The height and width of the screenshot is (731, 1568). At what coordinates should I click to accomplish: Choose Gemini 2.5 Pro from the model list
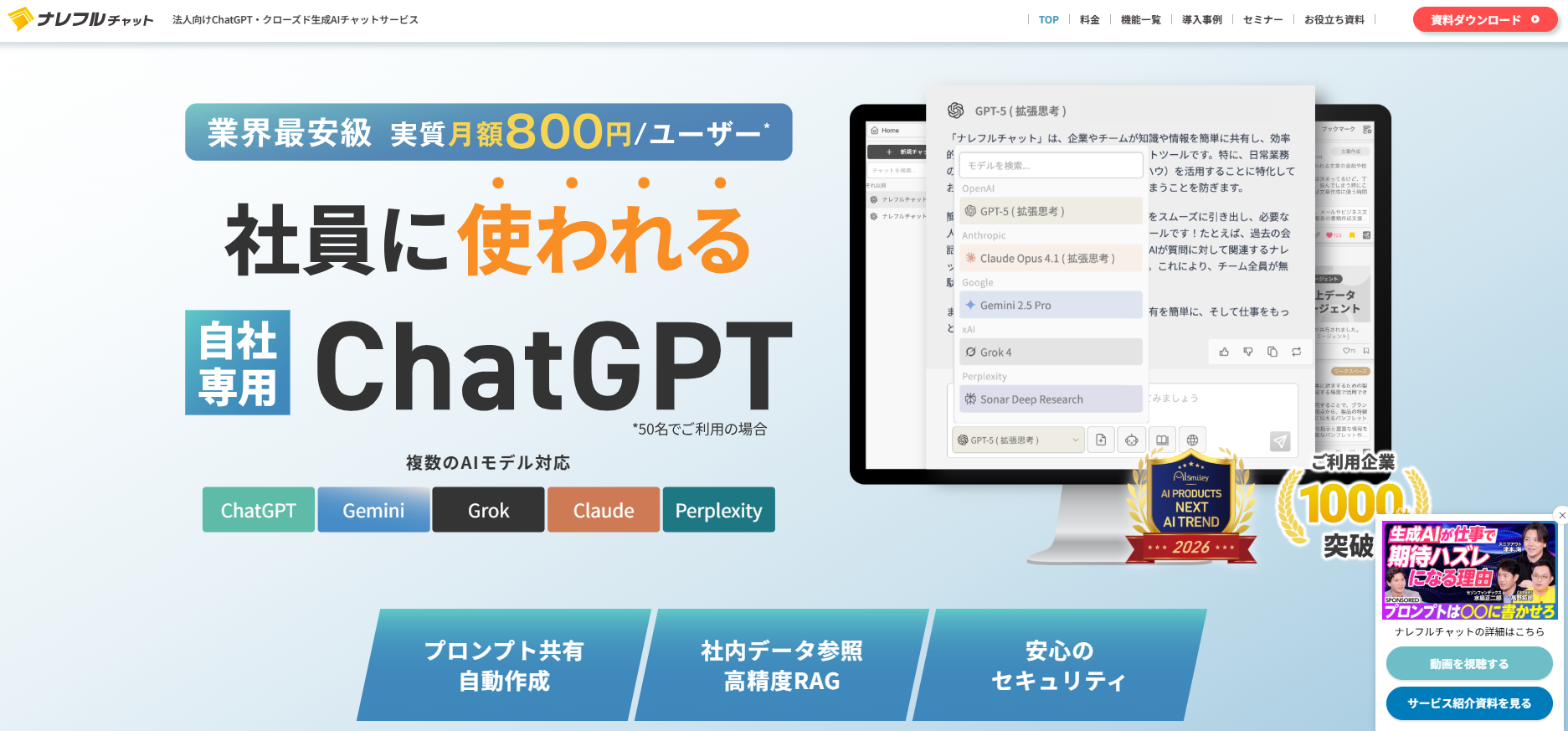(1051, 305)
